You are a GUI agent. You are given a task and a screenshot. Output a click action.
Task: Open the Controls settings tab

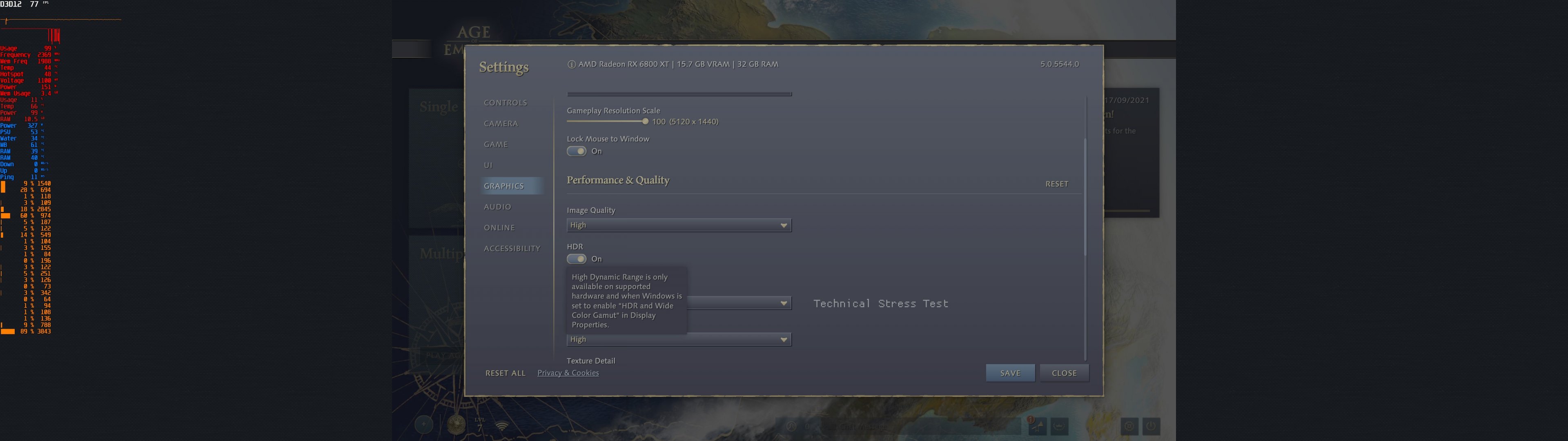tap(505, 103)
